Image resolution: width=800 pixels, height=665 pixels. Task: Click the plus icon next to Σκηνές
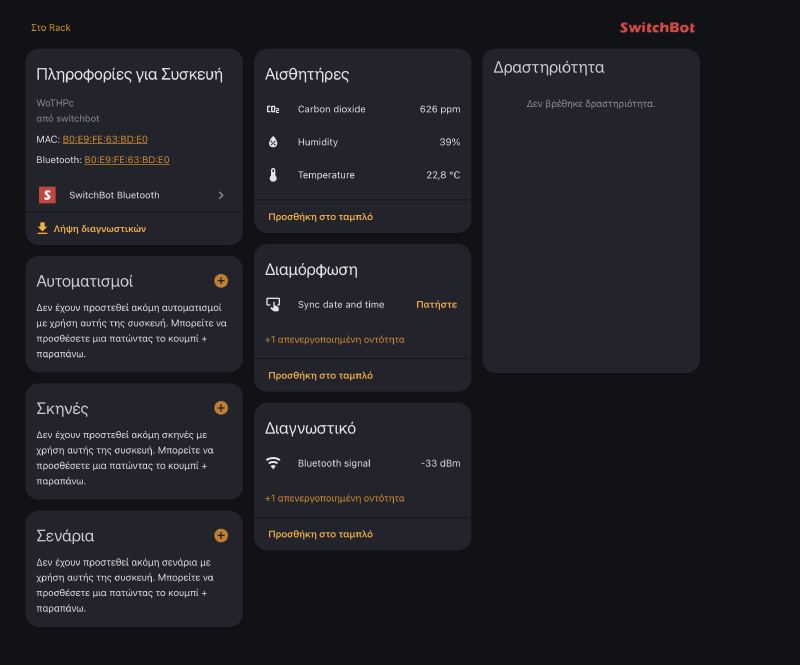220,408
